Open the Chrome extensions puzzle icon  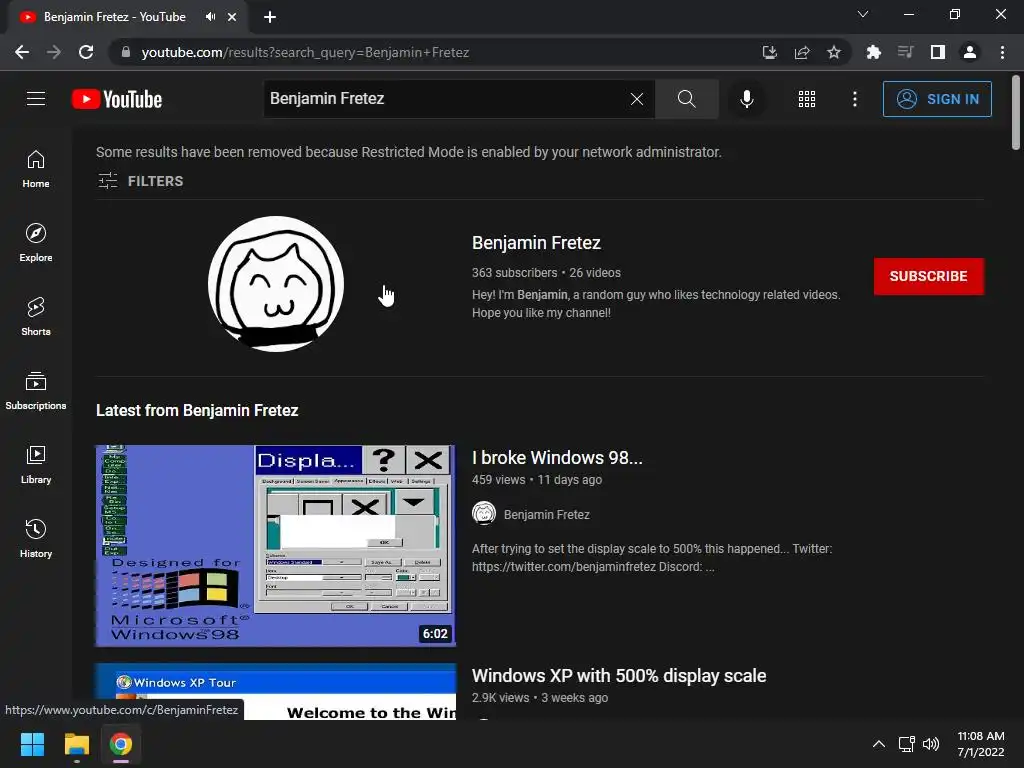(873, 52)
